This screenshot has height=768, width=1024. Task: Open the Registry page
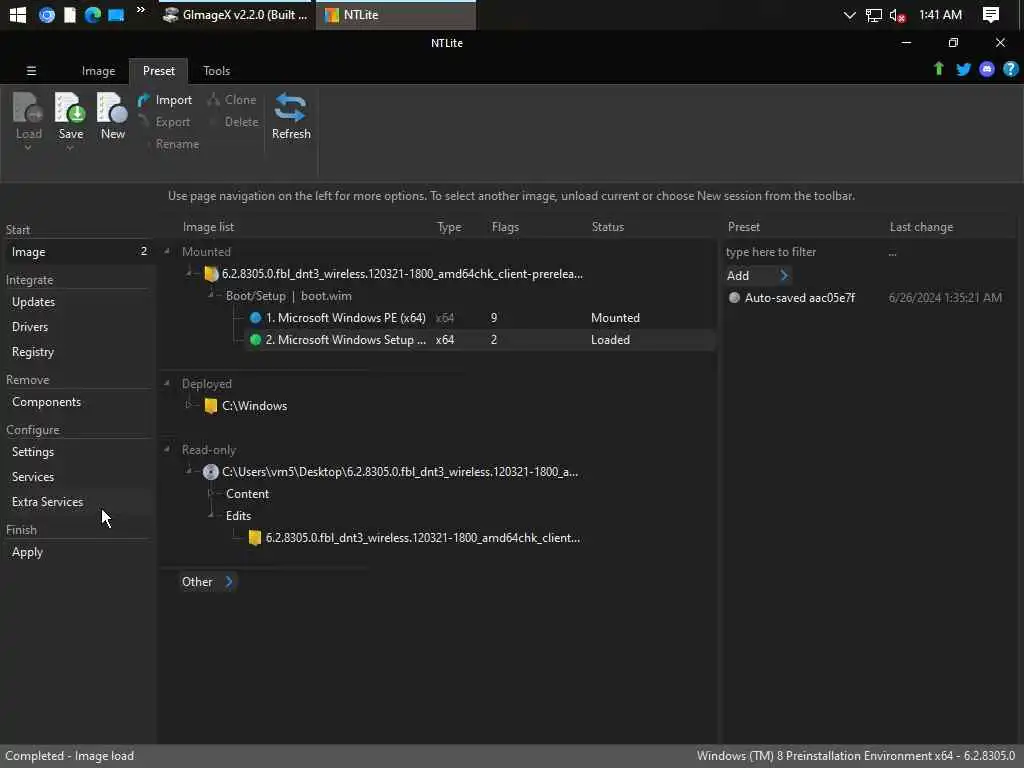click(x=33, y=352)
